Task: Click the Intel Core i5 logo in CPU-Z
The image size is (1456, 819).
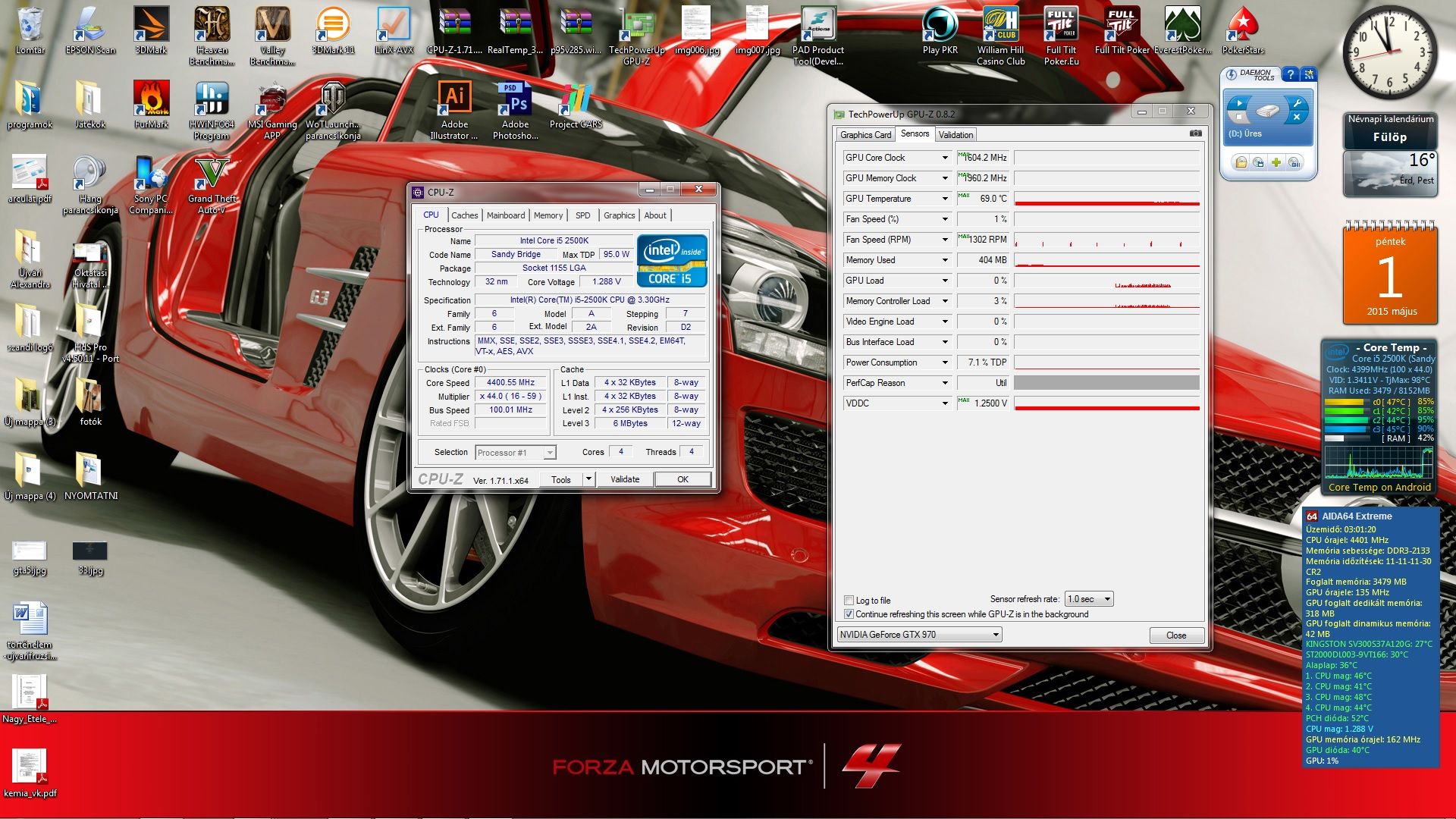Action: coord(672,260)
